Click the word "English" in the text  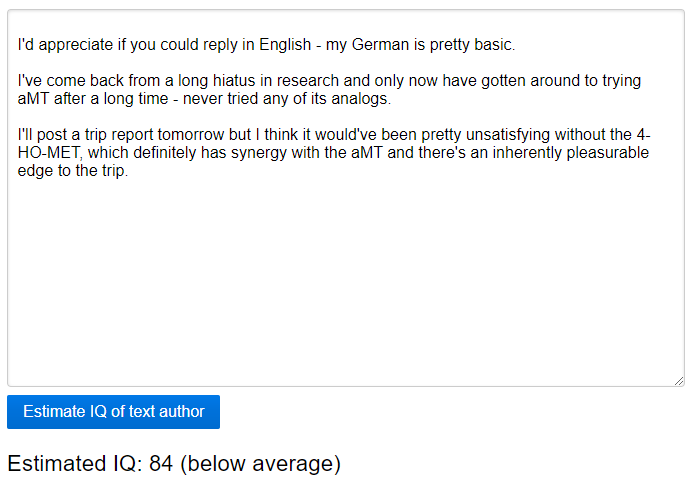[x=285, y=45]
